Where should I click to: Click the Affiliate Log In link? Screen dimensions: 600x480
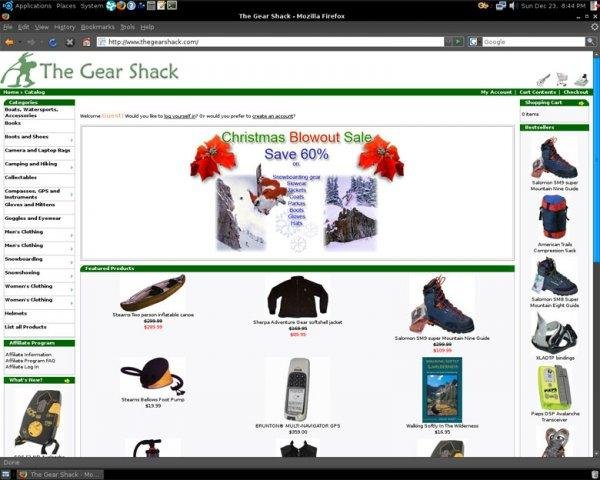click(22, 367)
